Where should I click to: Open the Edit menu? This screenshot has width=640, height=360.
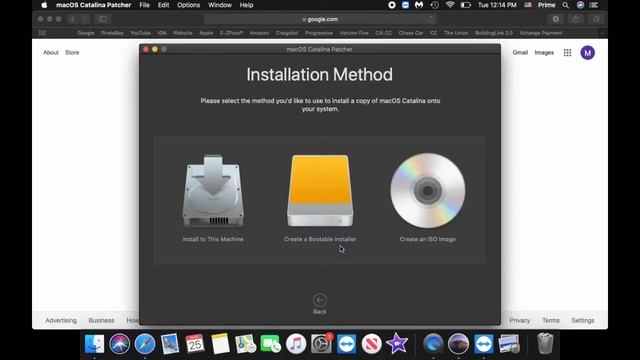163,5
